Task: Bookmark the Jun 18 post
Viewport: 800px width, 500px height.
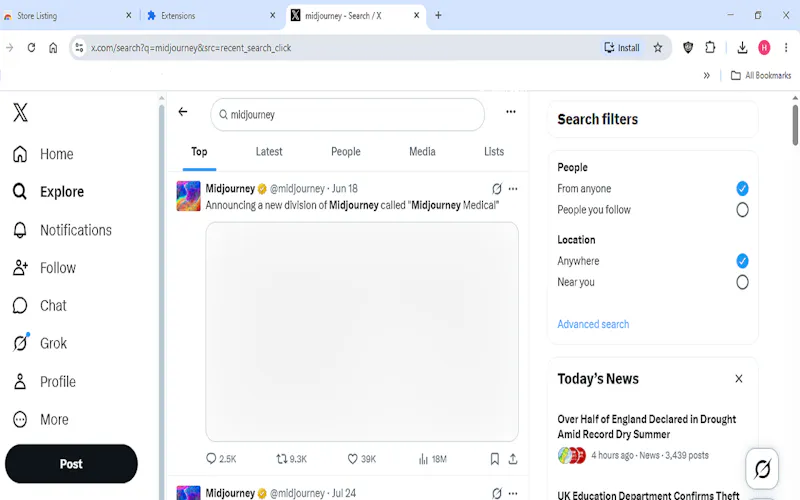Action: 494,459
